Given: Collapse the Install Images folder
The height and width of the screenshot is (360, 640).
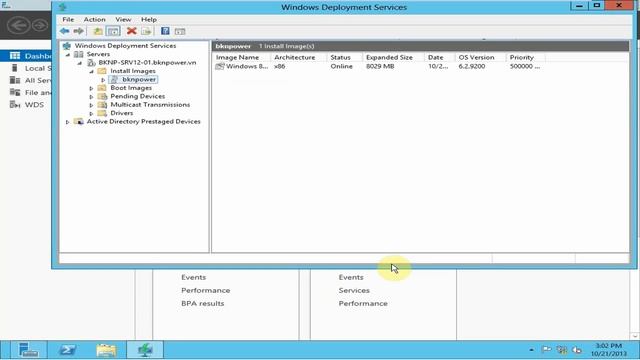Looking at the screenshot, I should pyautogui.click(x=91, y=71).
